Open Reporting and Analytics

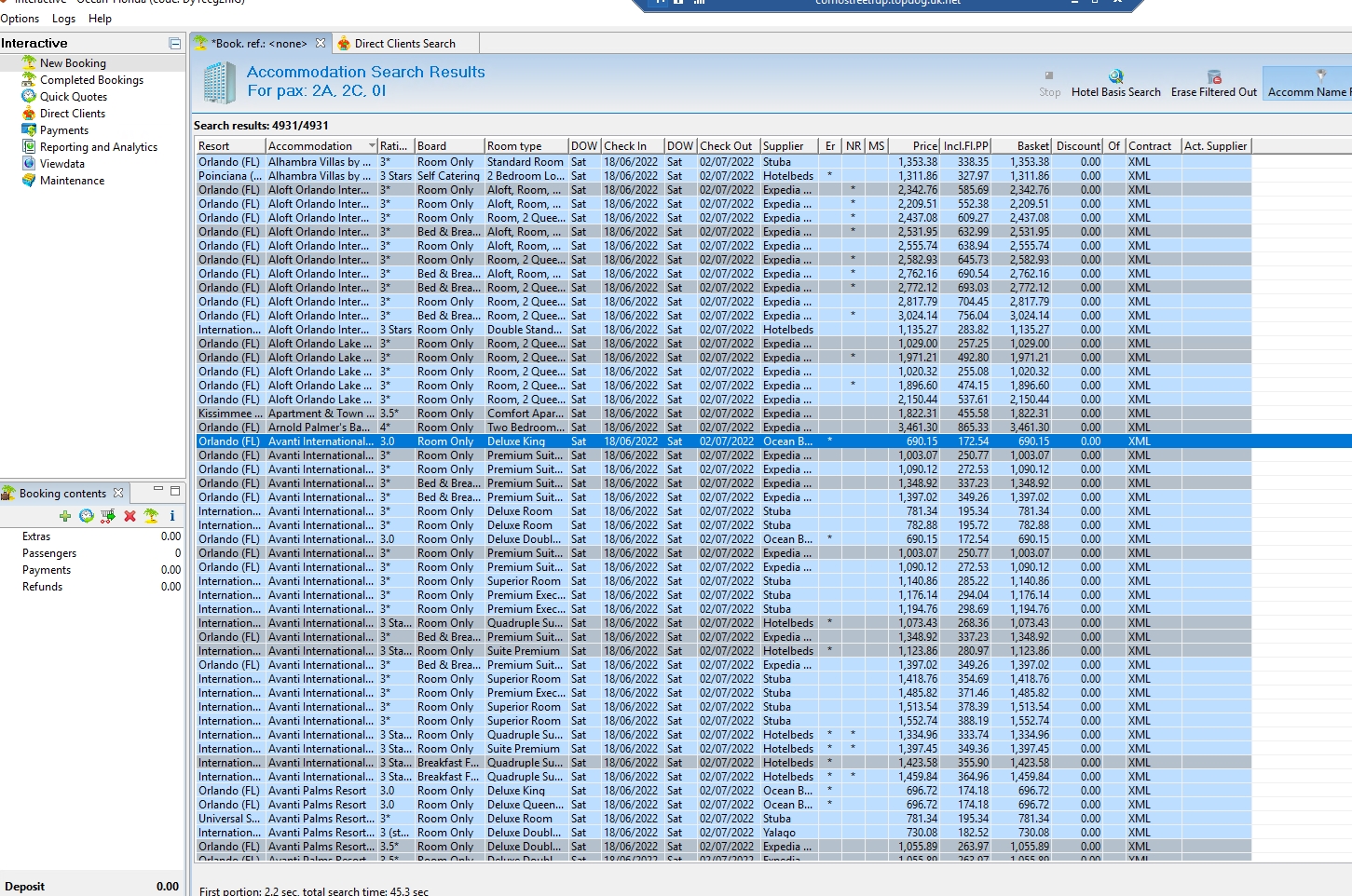99,147
